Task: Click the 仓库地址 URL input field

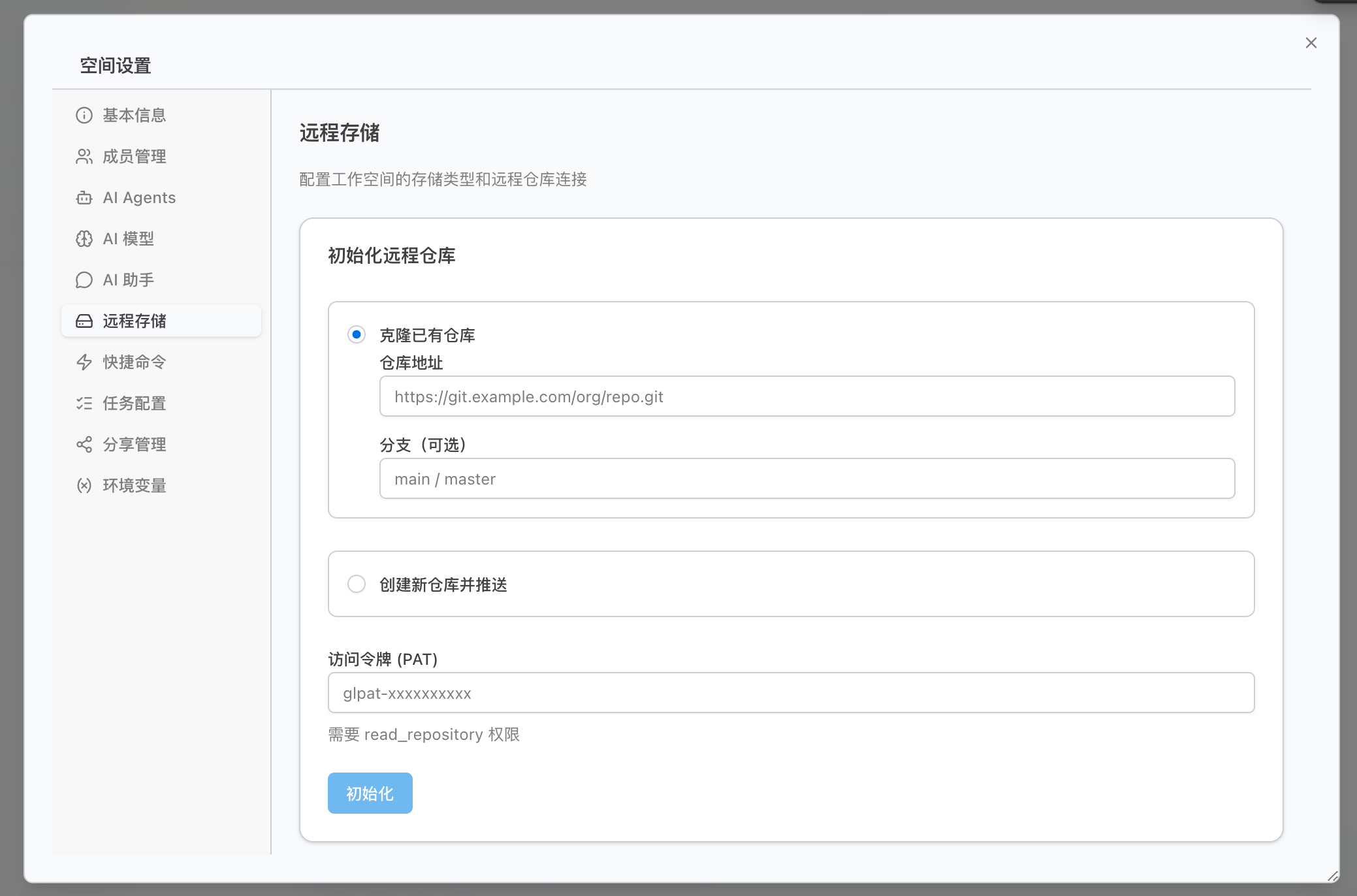Action: (806, 396)
